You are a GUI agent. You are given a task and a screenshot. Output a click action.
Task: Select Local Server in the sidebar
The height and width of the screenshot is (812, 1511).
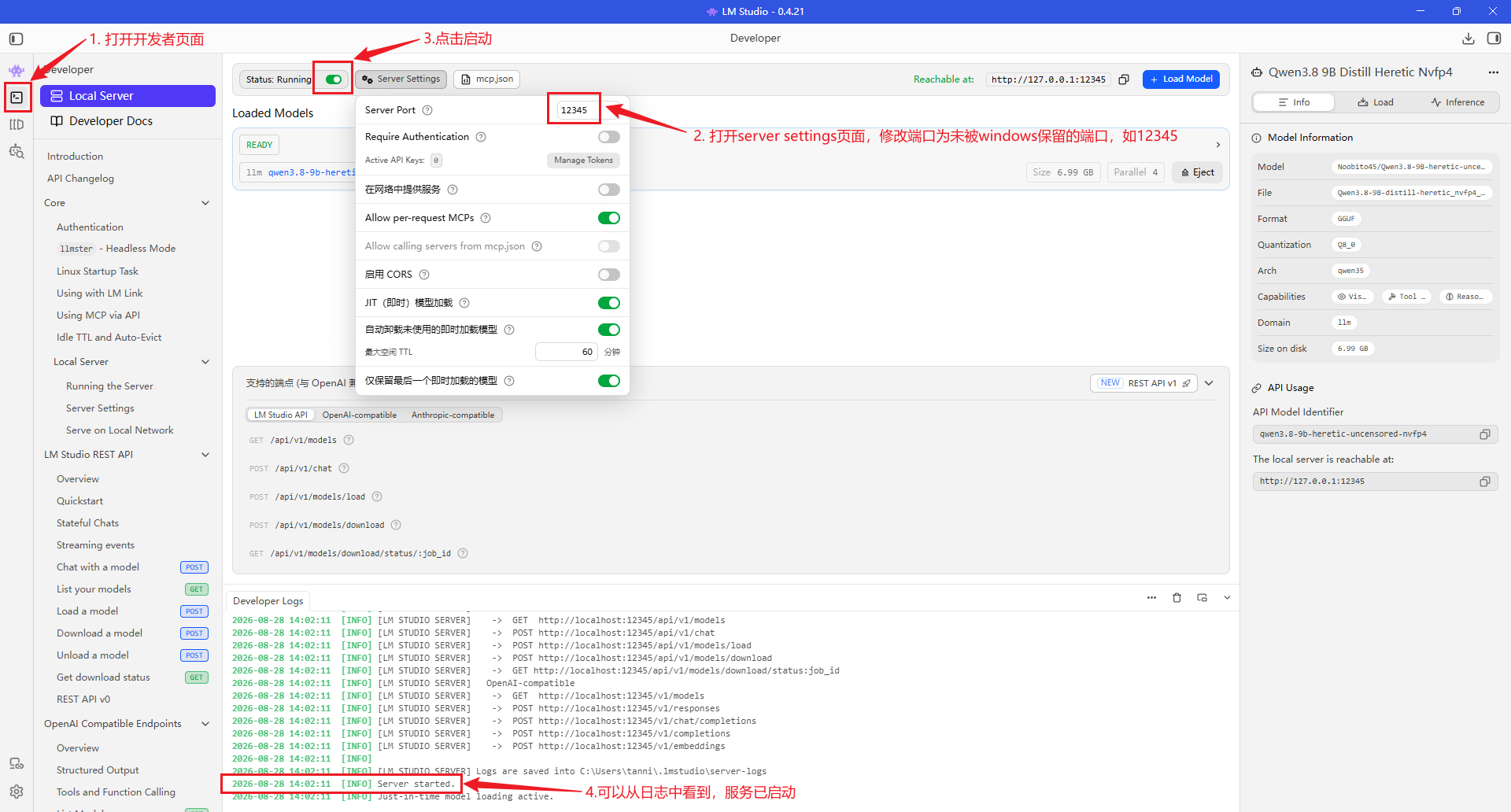[x=127, y=96]
